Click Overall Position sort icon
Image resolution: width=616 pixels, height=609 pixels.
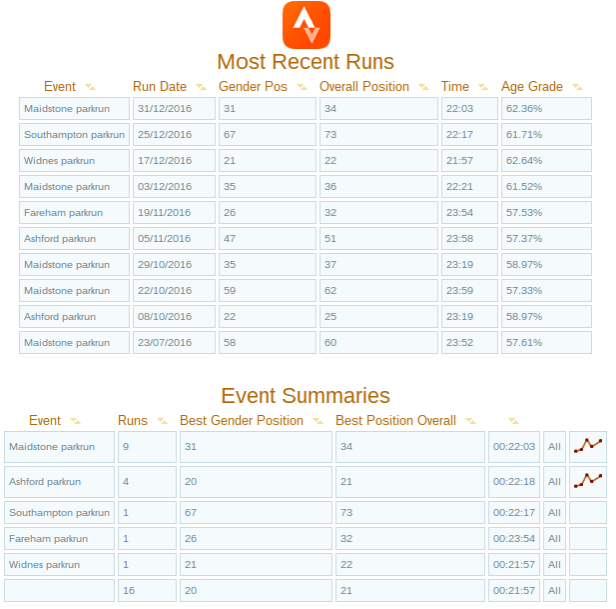424,88
